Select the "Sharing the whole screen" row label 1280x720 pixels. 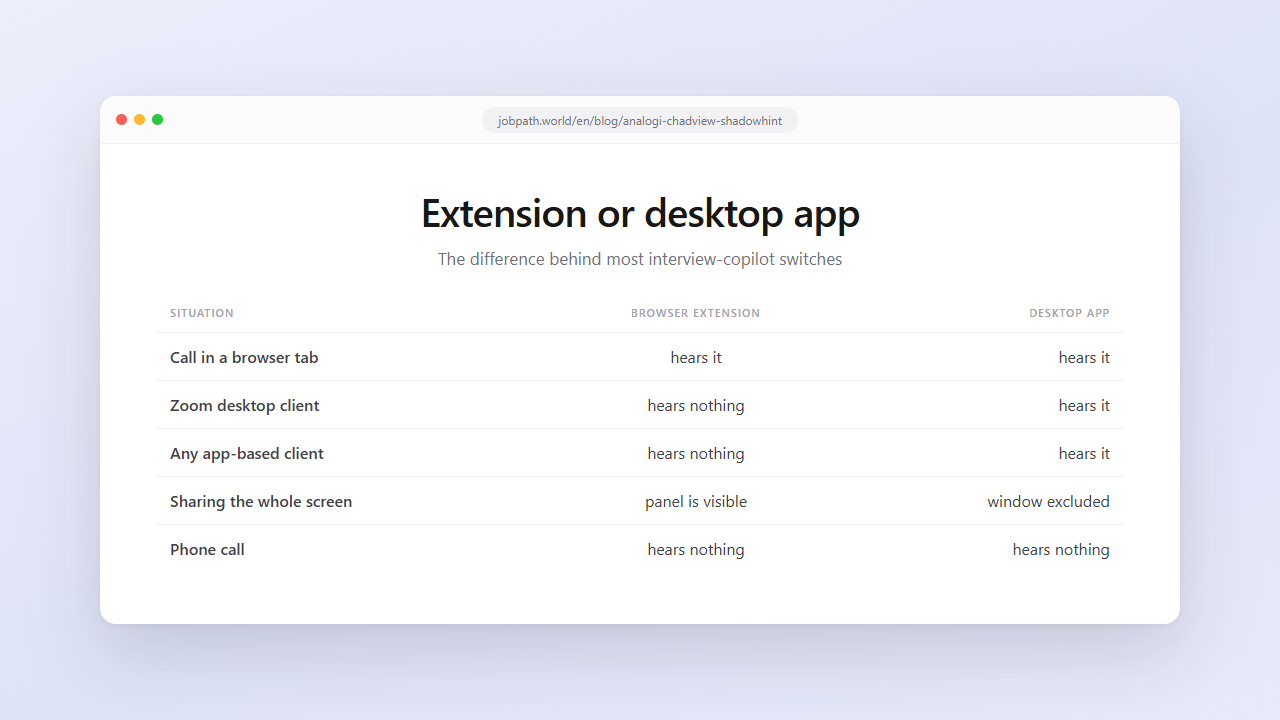[261, 501]
